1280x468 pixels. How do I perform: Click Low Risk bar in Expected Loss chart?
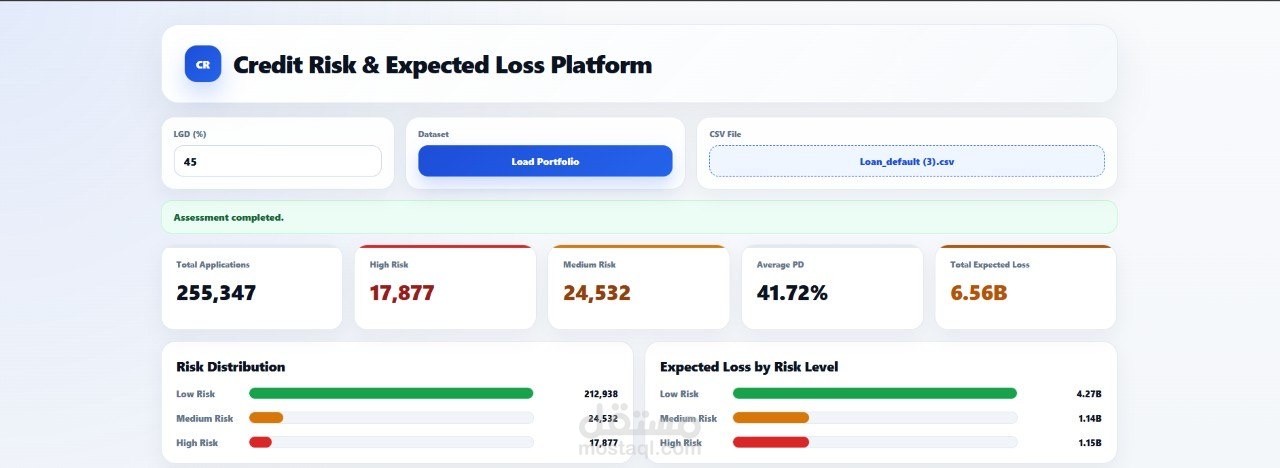(x=875, y=394)
